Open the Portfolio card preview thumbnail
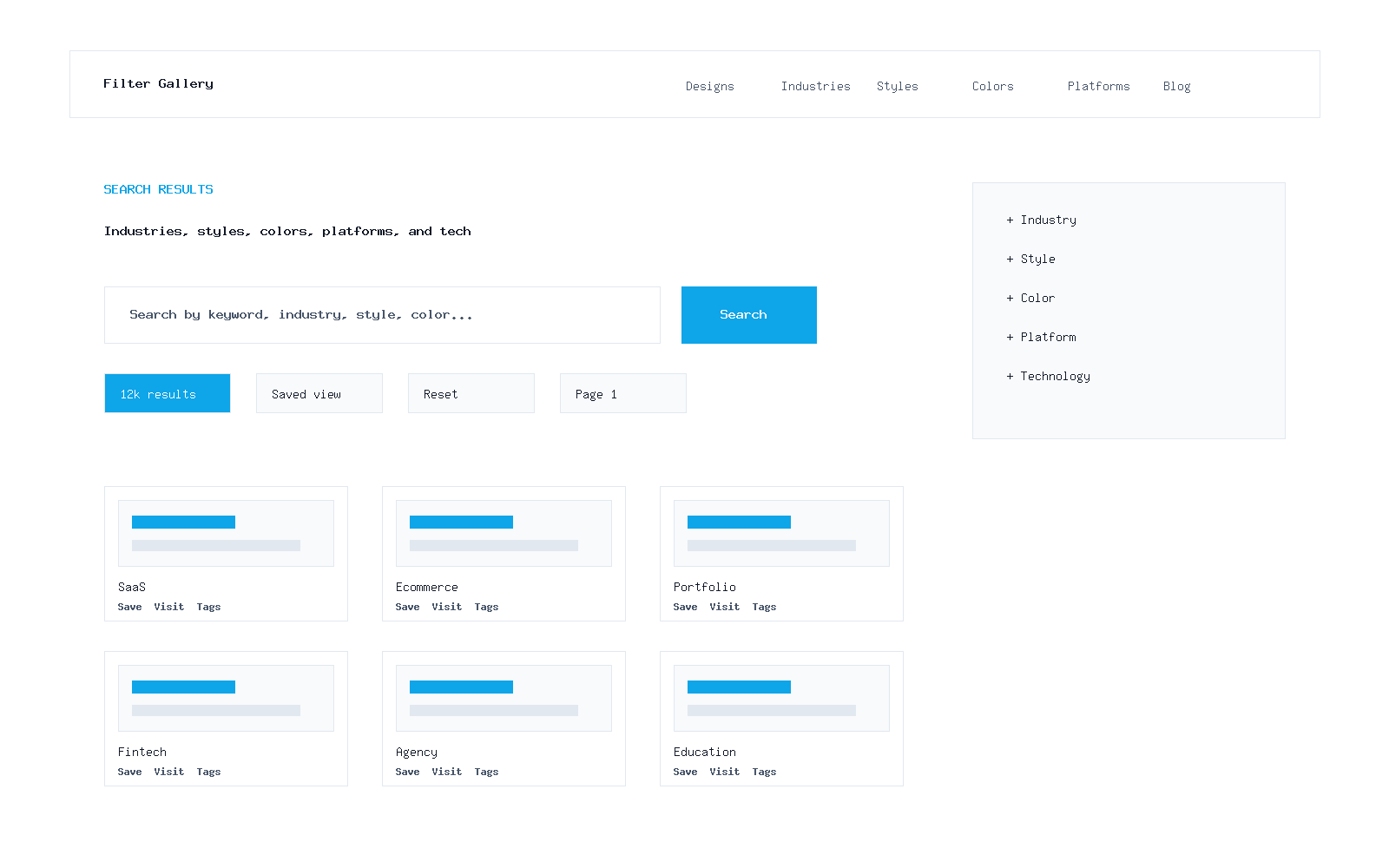 [781, 533]
